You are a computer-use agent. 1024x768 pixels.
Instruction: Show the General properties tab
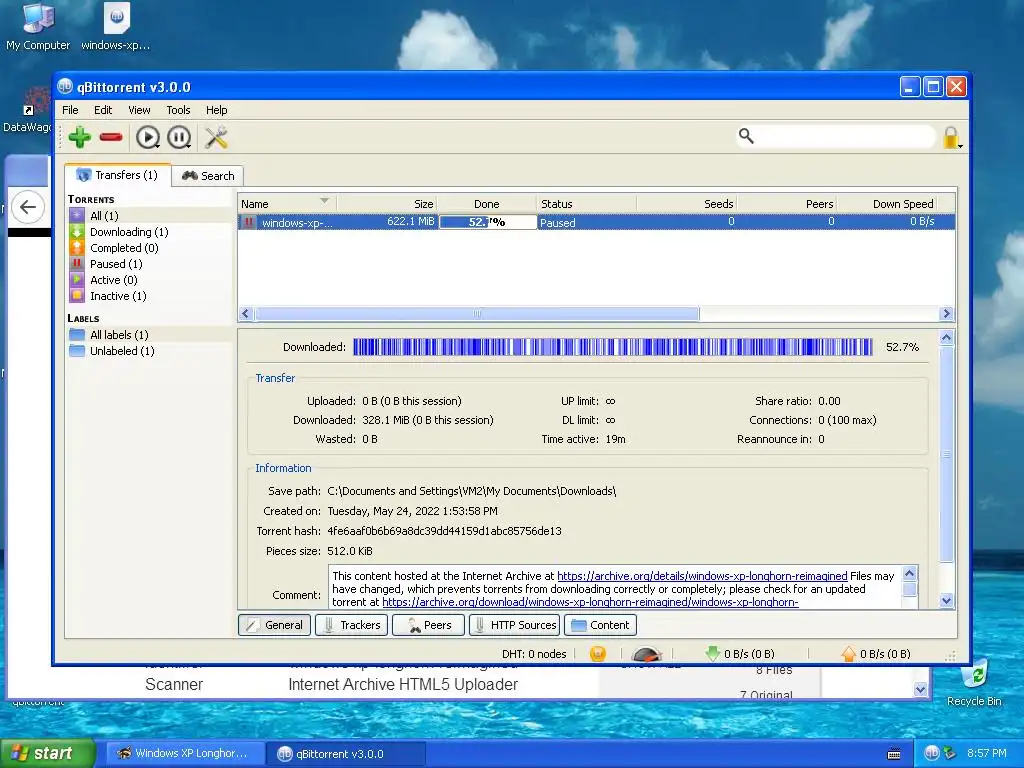click(275, 625)
